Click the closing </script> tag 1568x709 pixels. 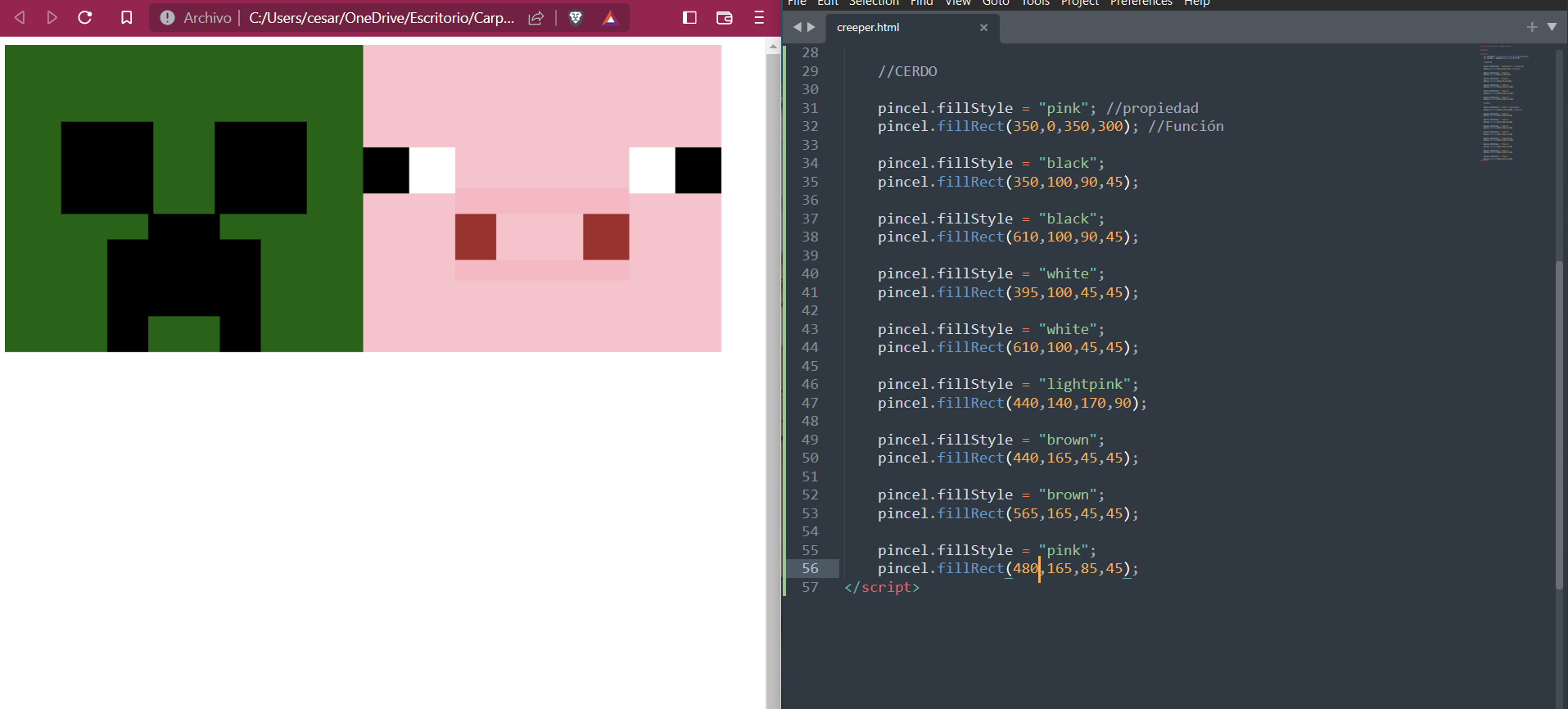pyautogui.click(x=882, y=587)
